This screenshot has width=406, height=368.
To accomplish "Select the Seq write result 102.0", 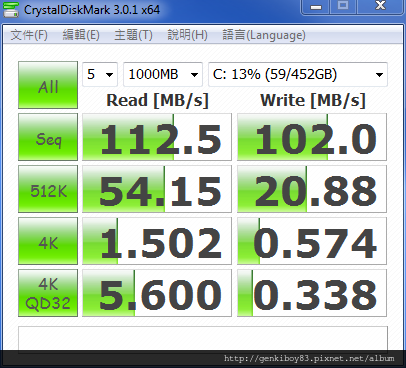I will click(x=312, y=137).
